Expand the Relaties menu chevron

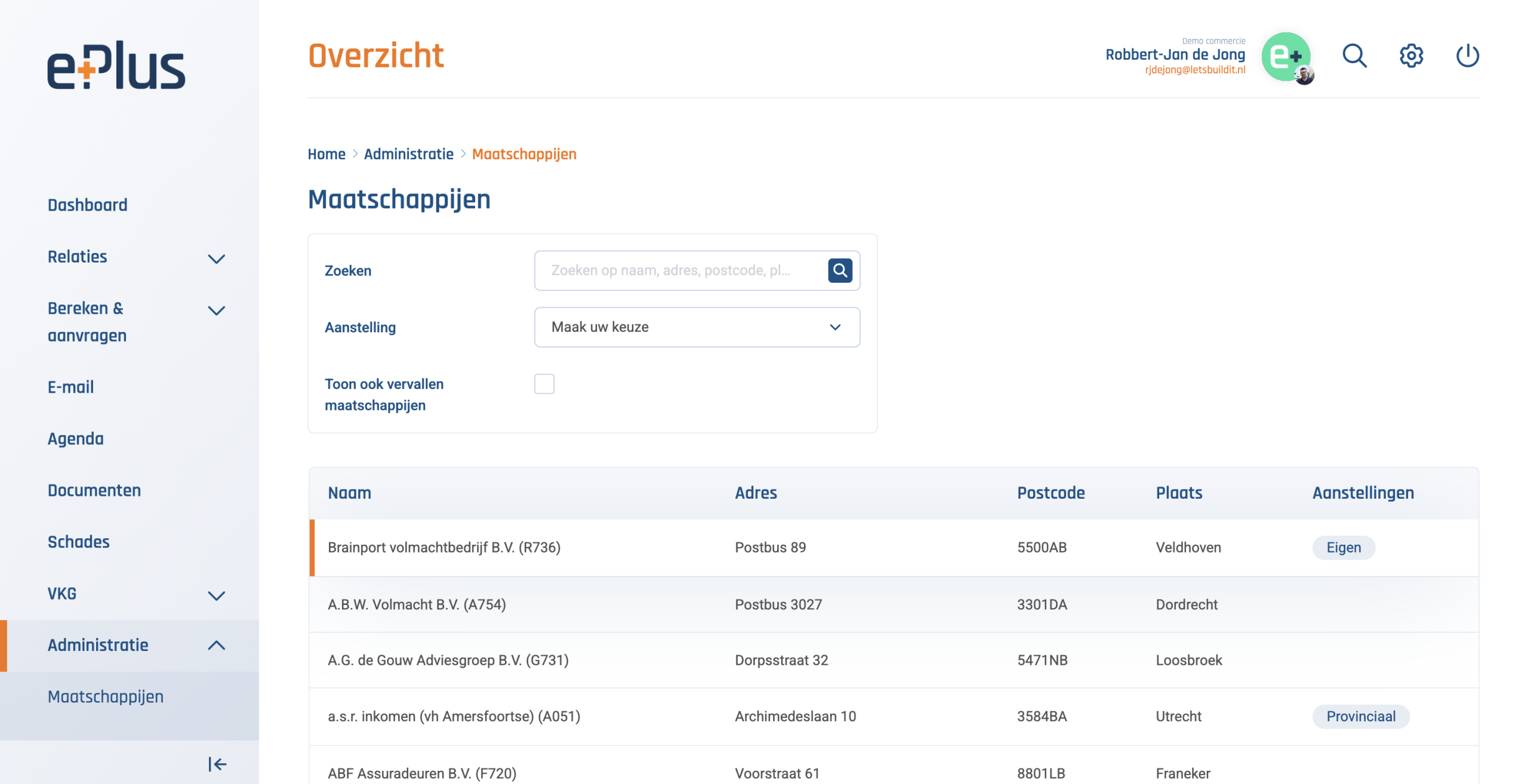coord(216,258)
